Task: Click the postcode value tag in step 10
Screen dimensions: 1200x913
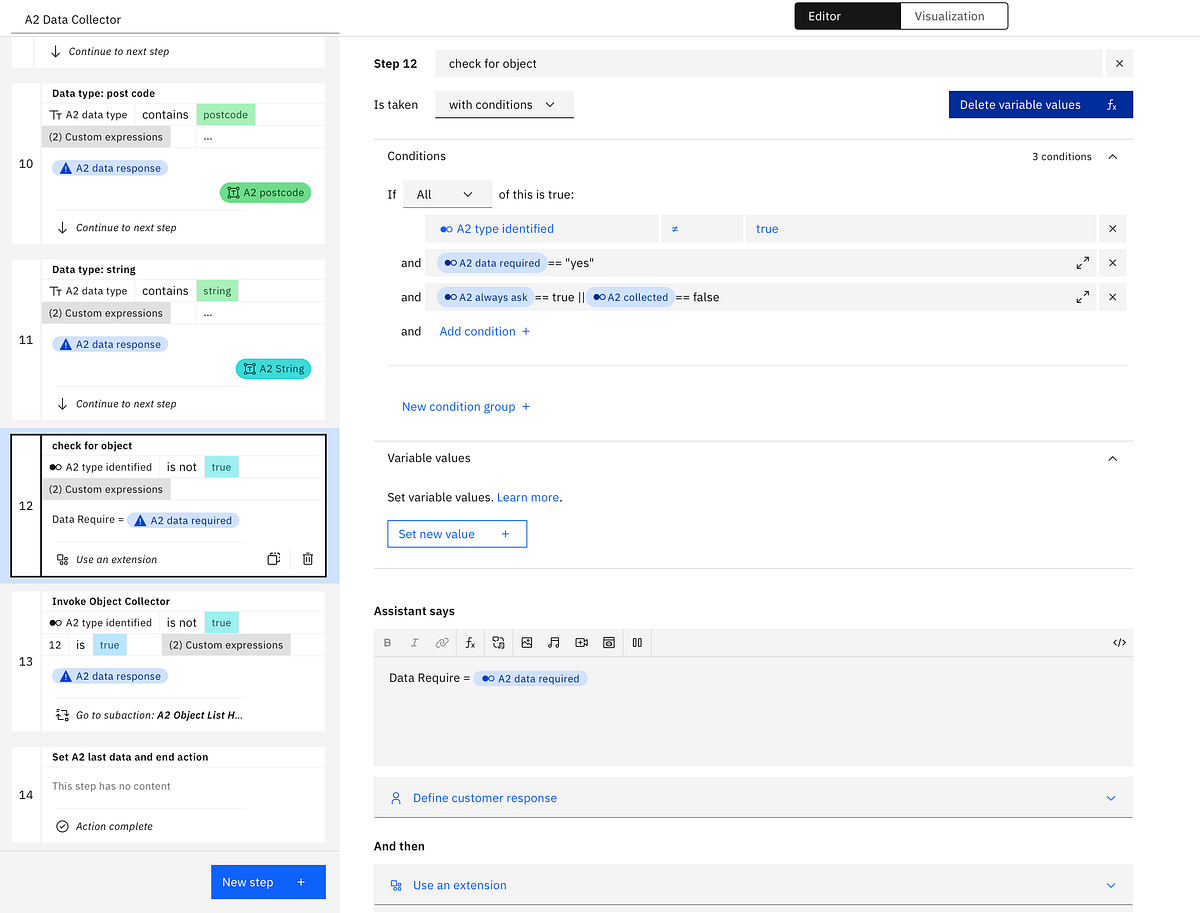Action: tap(225, 115)
